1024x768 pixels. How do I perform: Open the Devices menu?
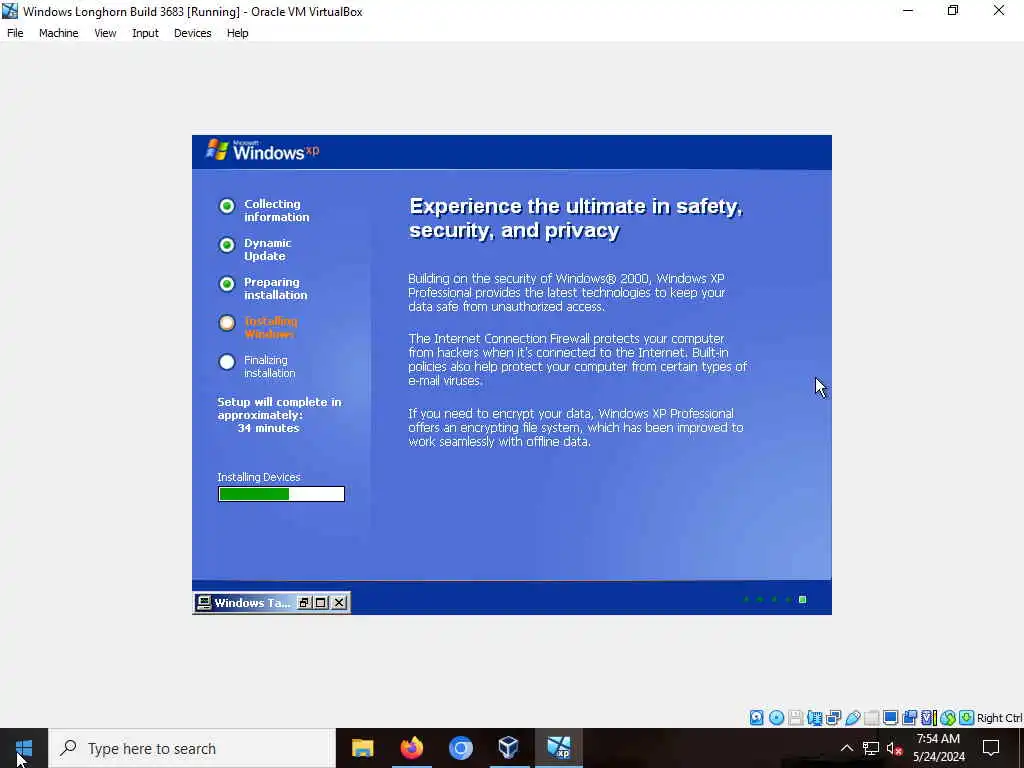click(x=192, y=33)
